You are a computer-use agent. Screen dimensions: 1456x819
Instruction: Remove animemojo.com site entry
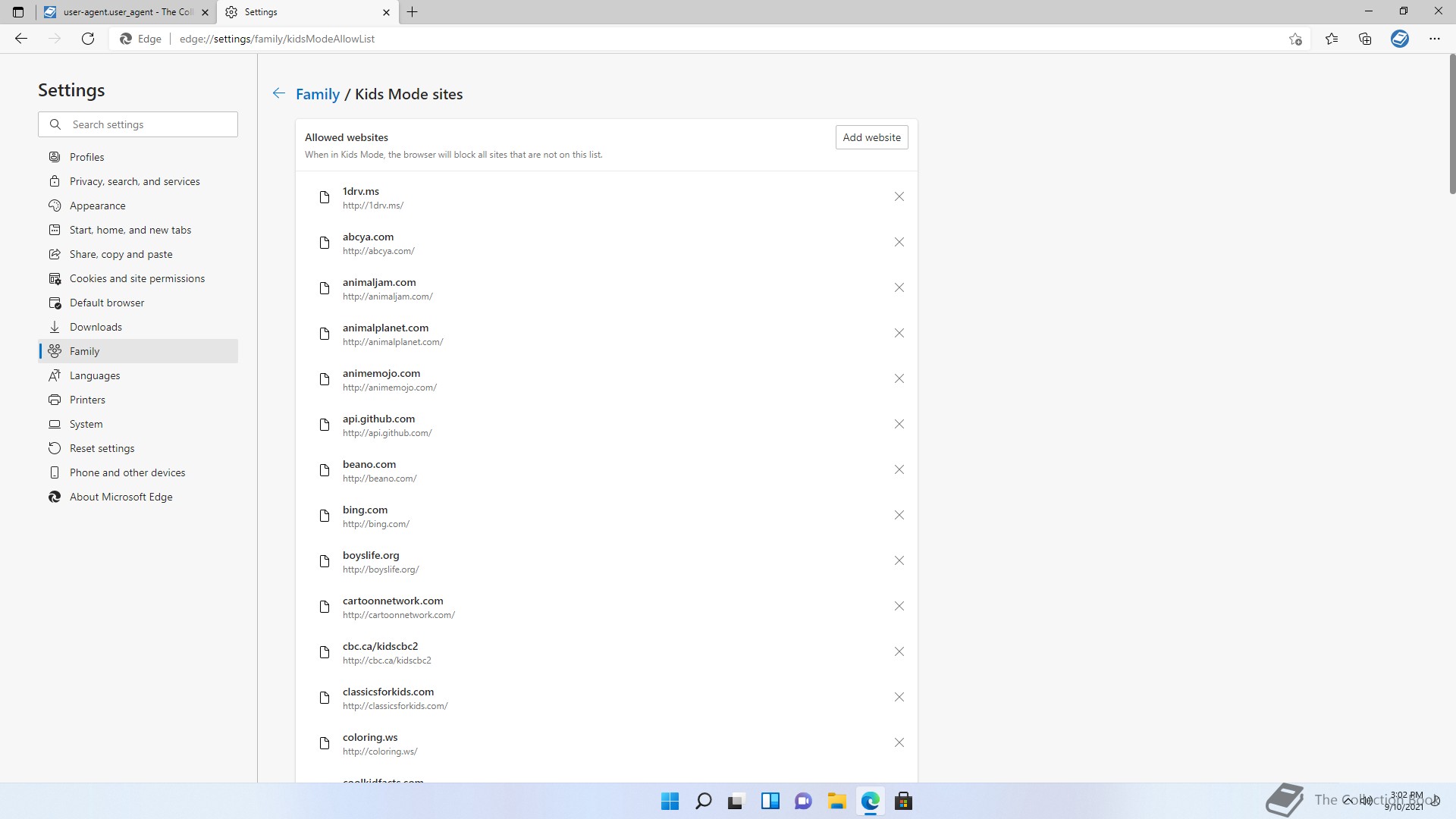[899, 378]
